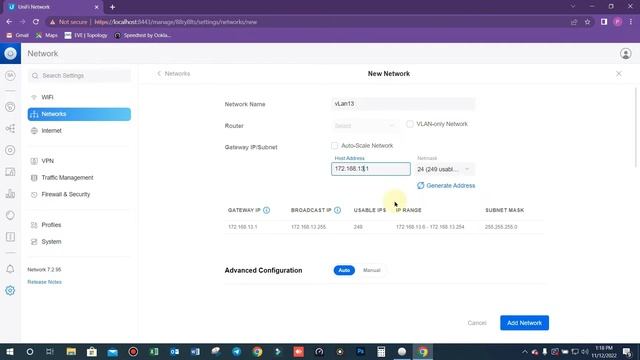This screenshot has width=640, height=360.
Task: Close the New Network panel
Action: 619,74
